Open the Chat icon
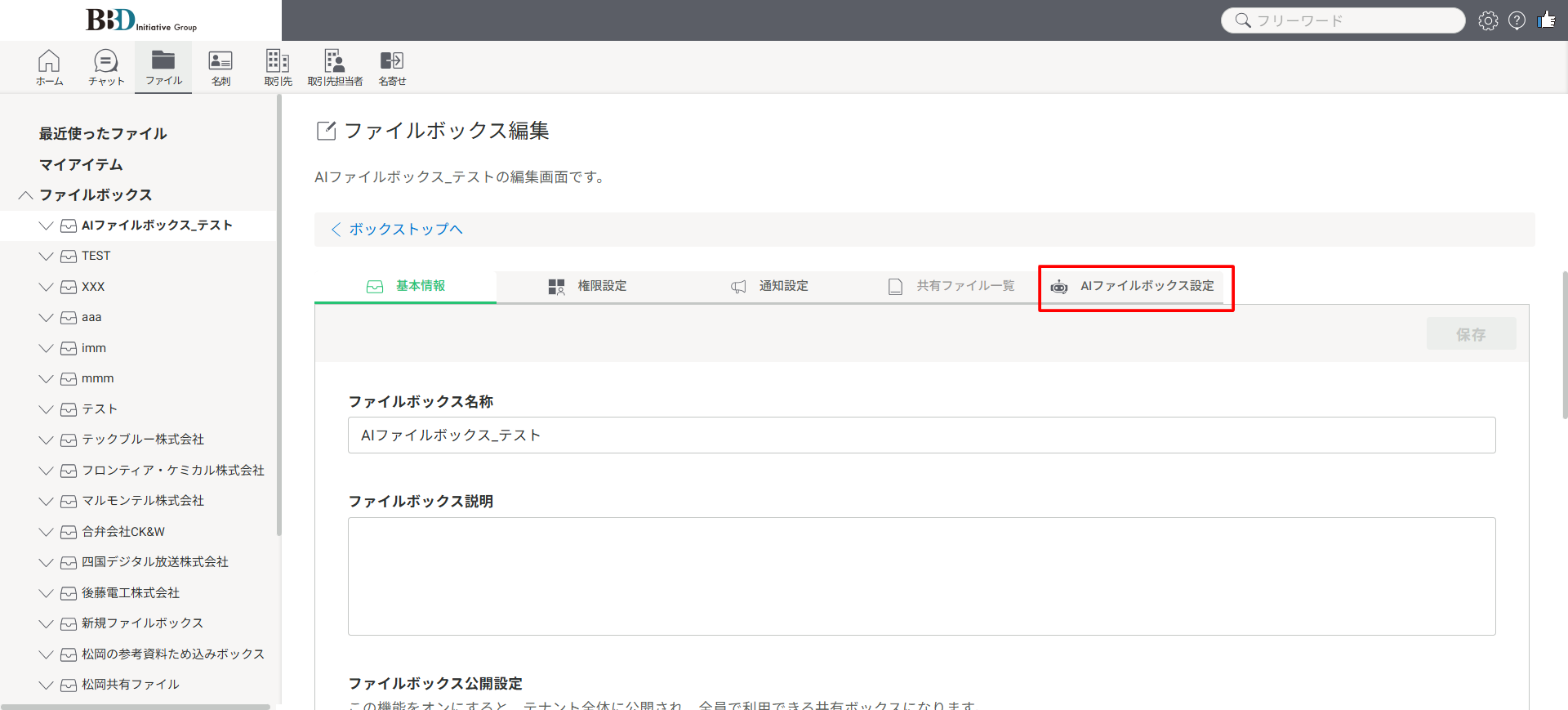This screenshot has height=710, width=1568. [x=106, y=67]
